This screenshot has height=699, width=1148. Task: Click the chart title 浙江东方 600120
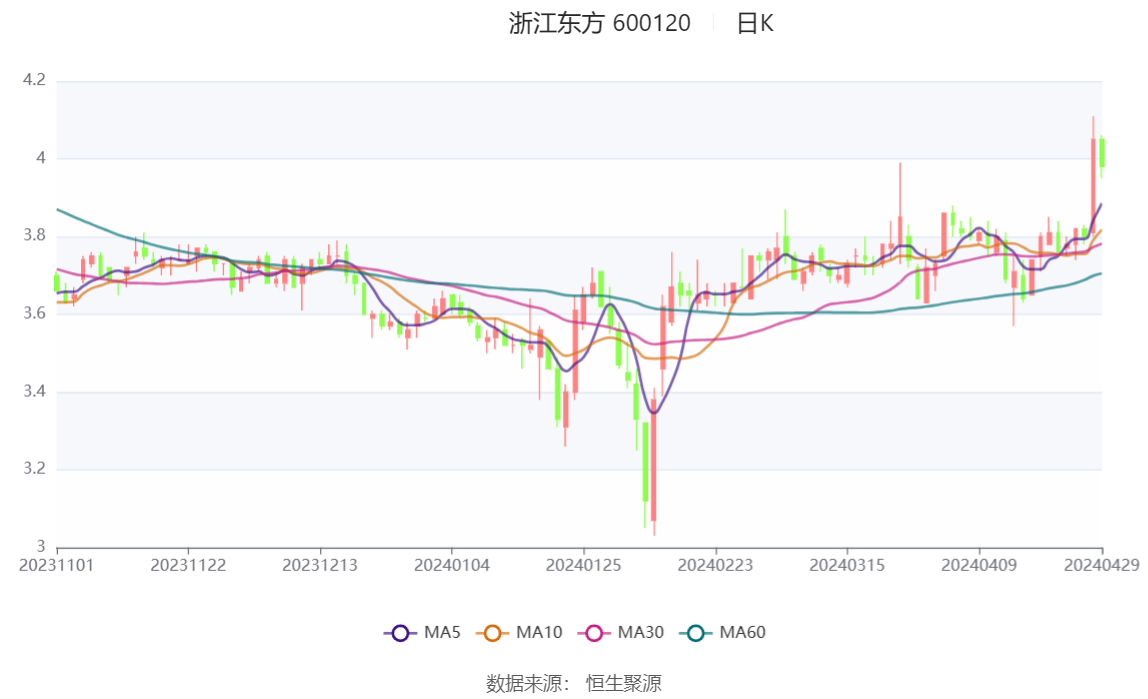[600, 23]
